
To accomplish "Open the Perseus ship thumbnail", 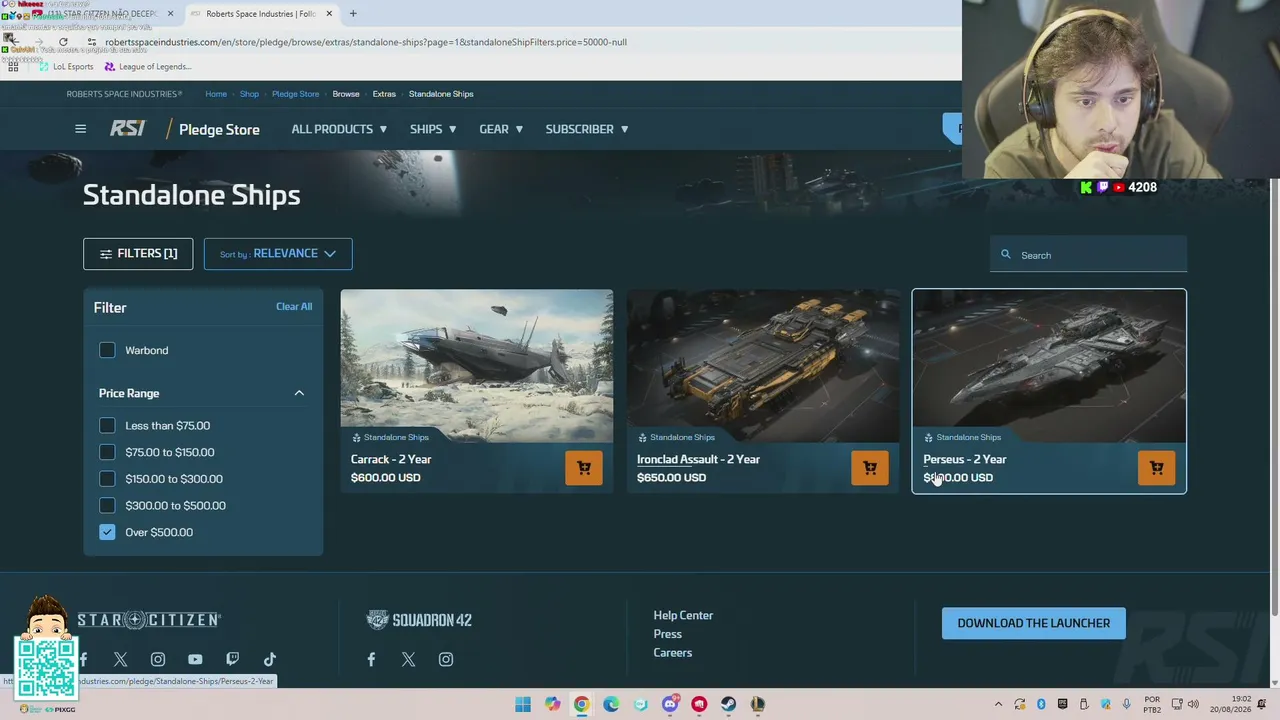I will pos(1049,366).
